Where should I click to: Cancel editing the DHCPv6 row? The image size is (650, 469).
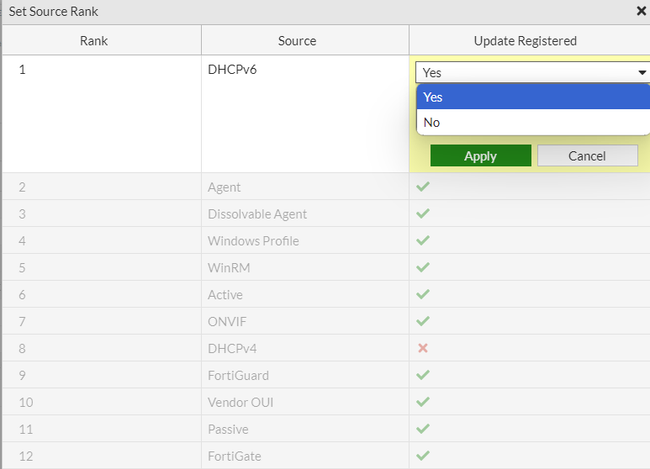point(587,156)
